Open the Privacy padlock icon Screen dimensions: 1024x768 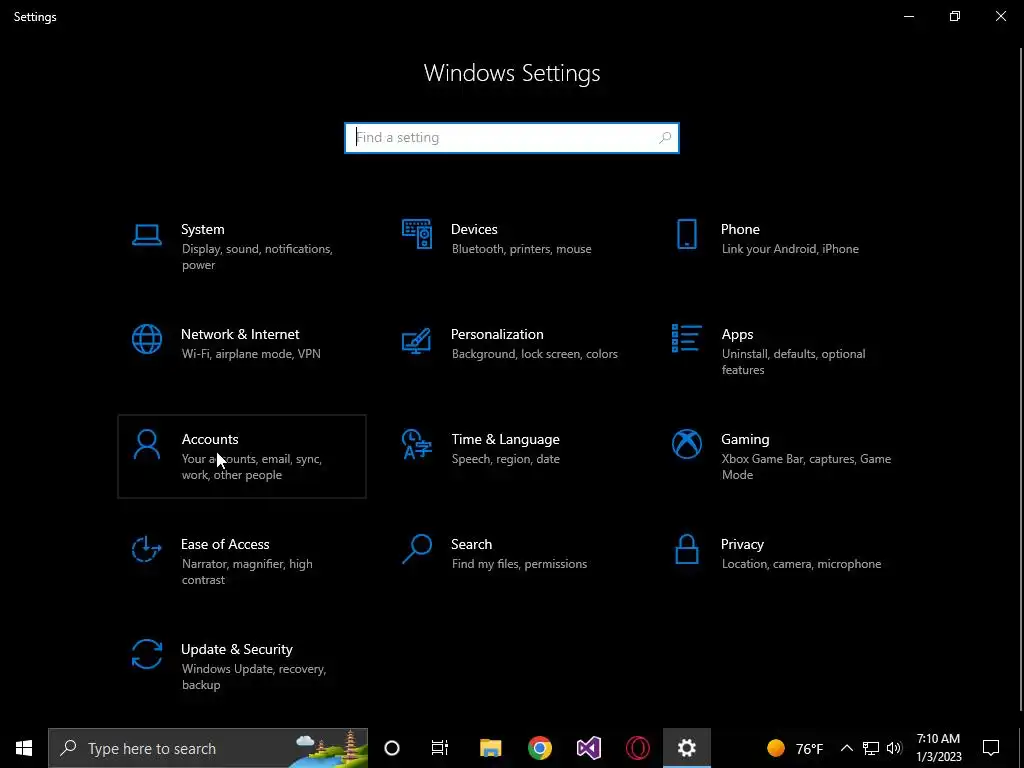pos(686,549)
